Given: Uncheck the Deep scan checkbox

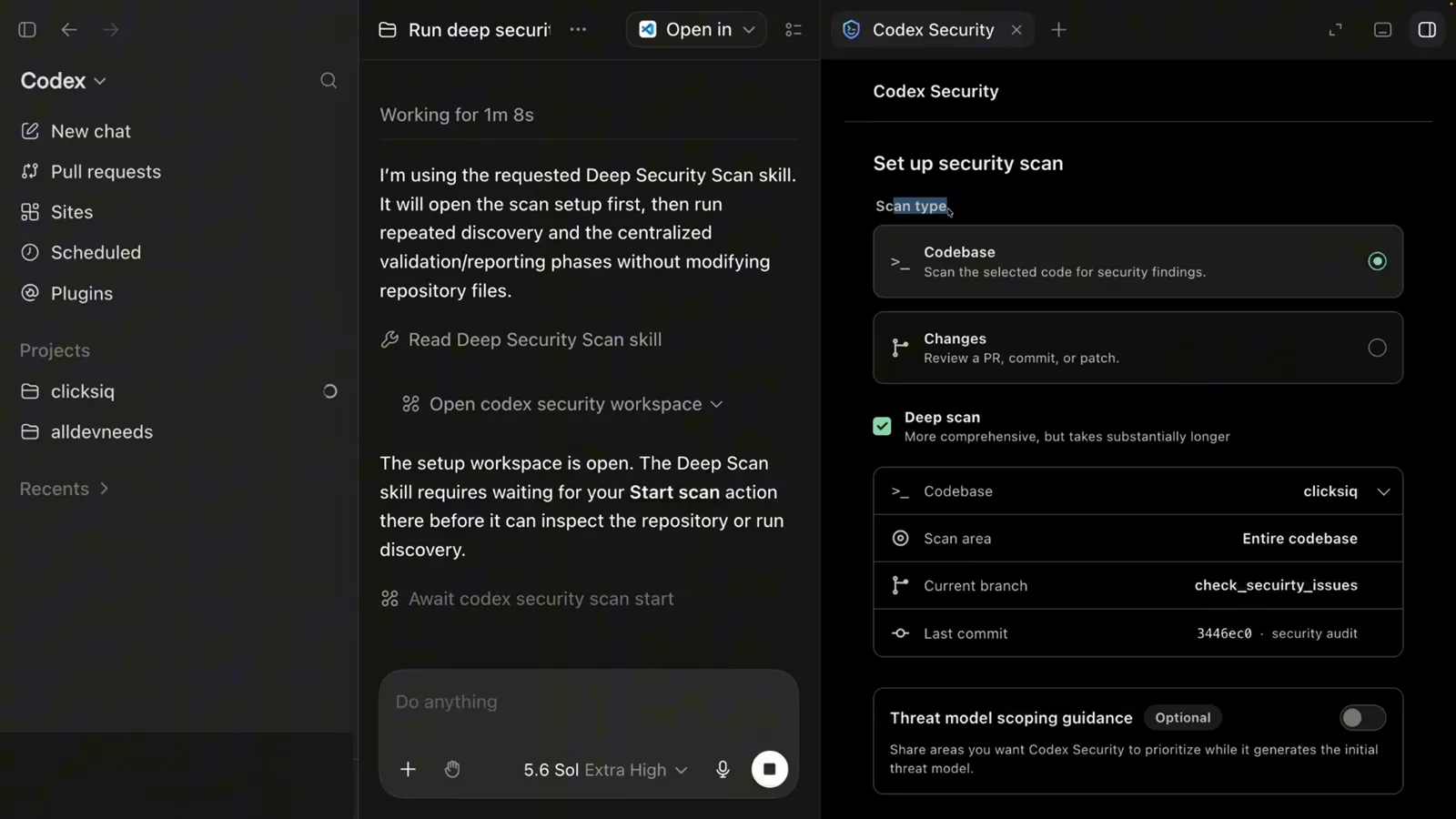Looking at the screenshot, I should click(882, 426).
